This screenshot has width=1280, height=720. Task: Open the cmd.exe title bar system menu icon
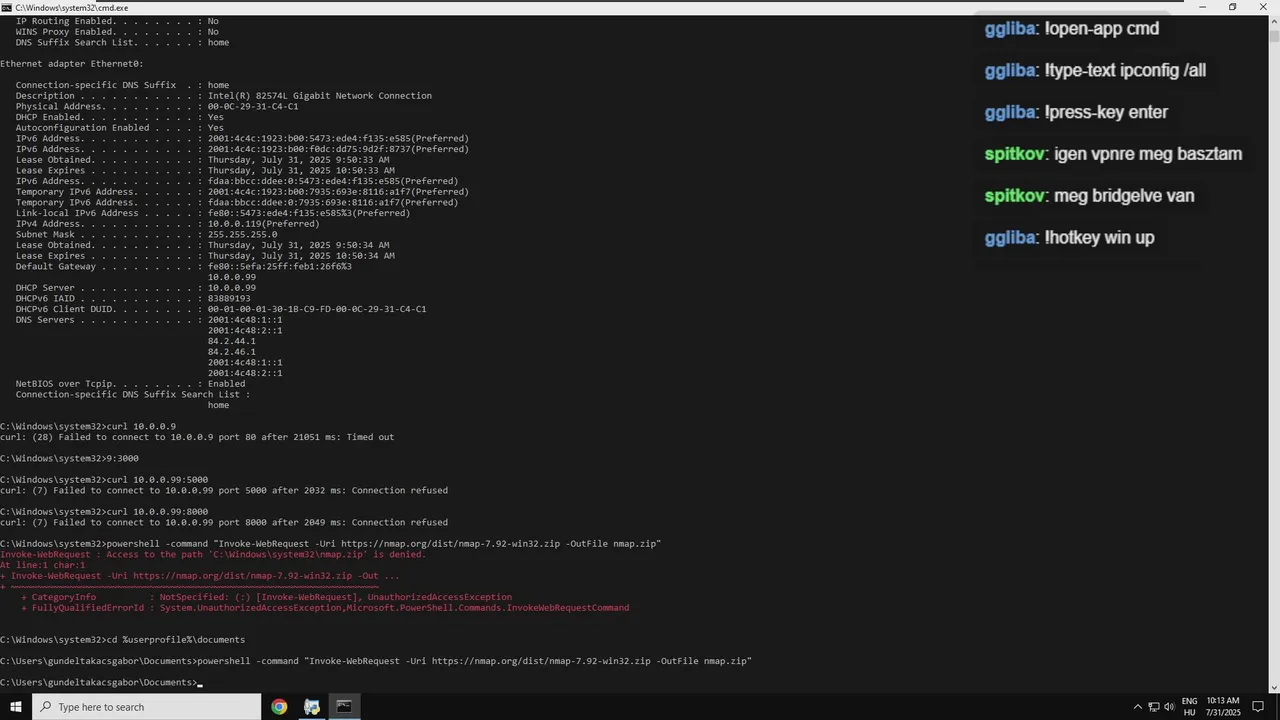pos(6,7)
